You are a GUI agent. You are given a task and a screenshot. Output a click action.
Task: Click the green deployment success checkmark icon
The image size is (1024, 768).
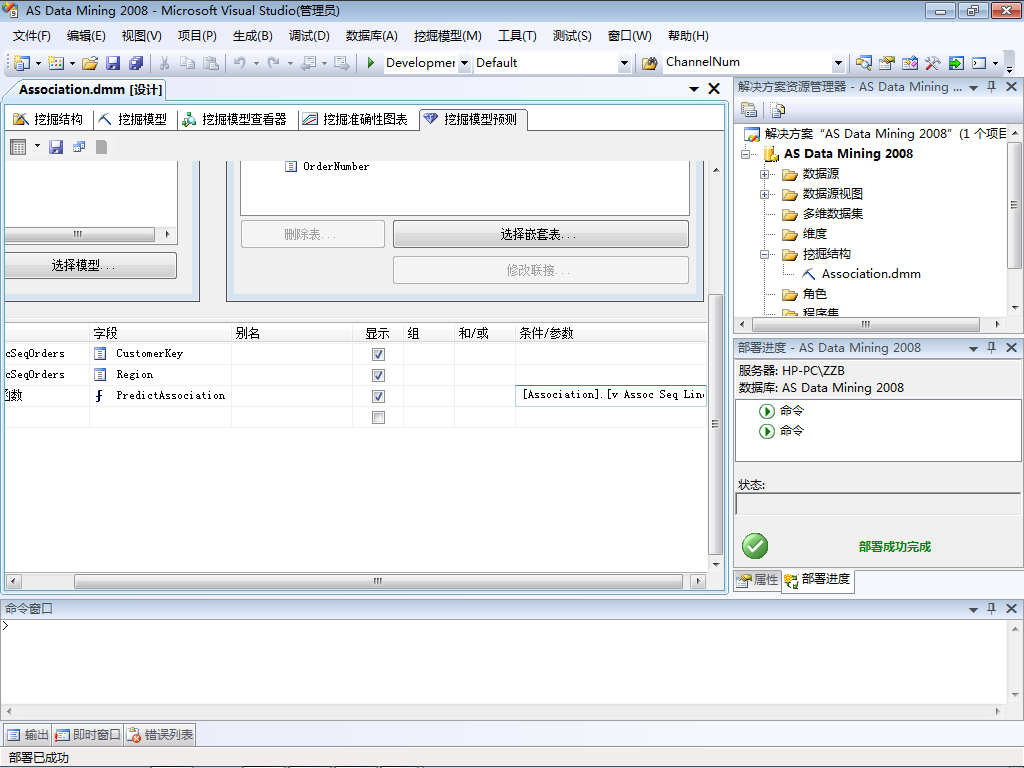pos(755,546)
